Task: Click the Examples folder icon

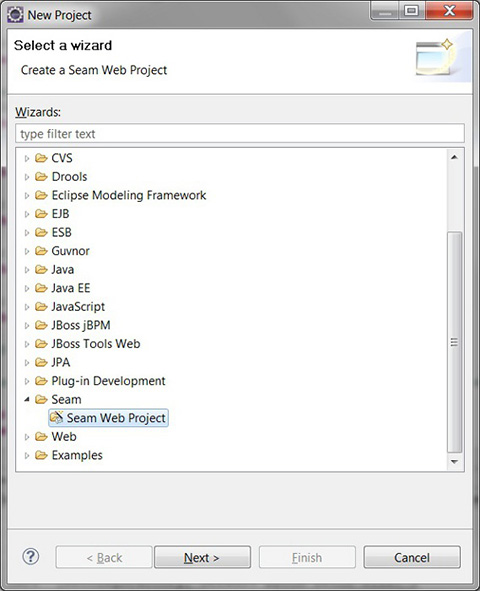Action: point(41,455)
